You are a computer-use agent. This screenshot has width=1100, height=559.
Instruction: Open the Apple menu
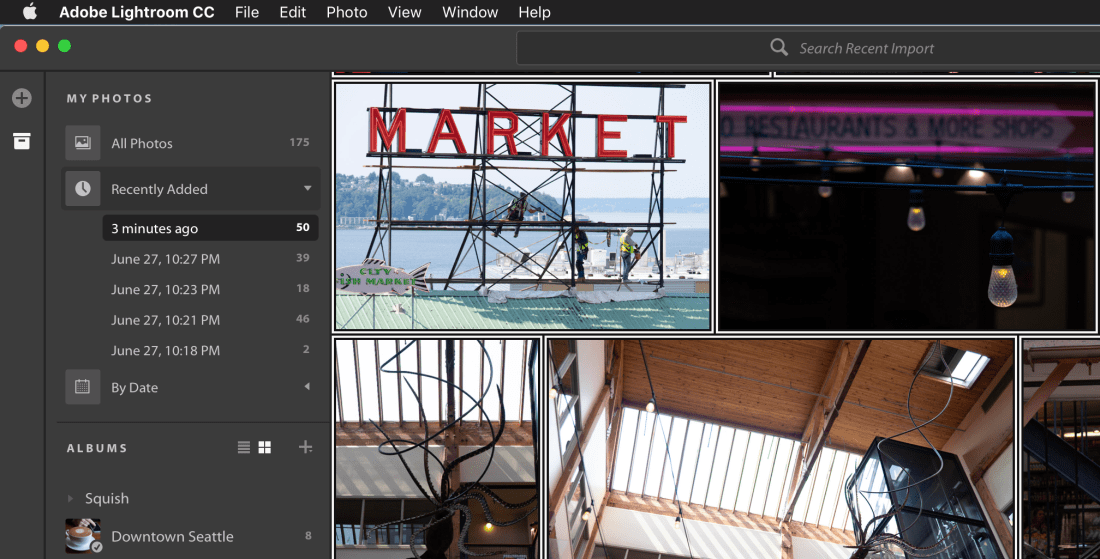coord(29,12)
